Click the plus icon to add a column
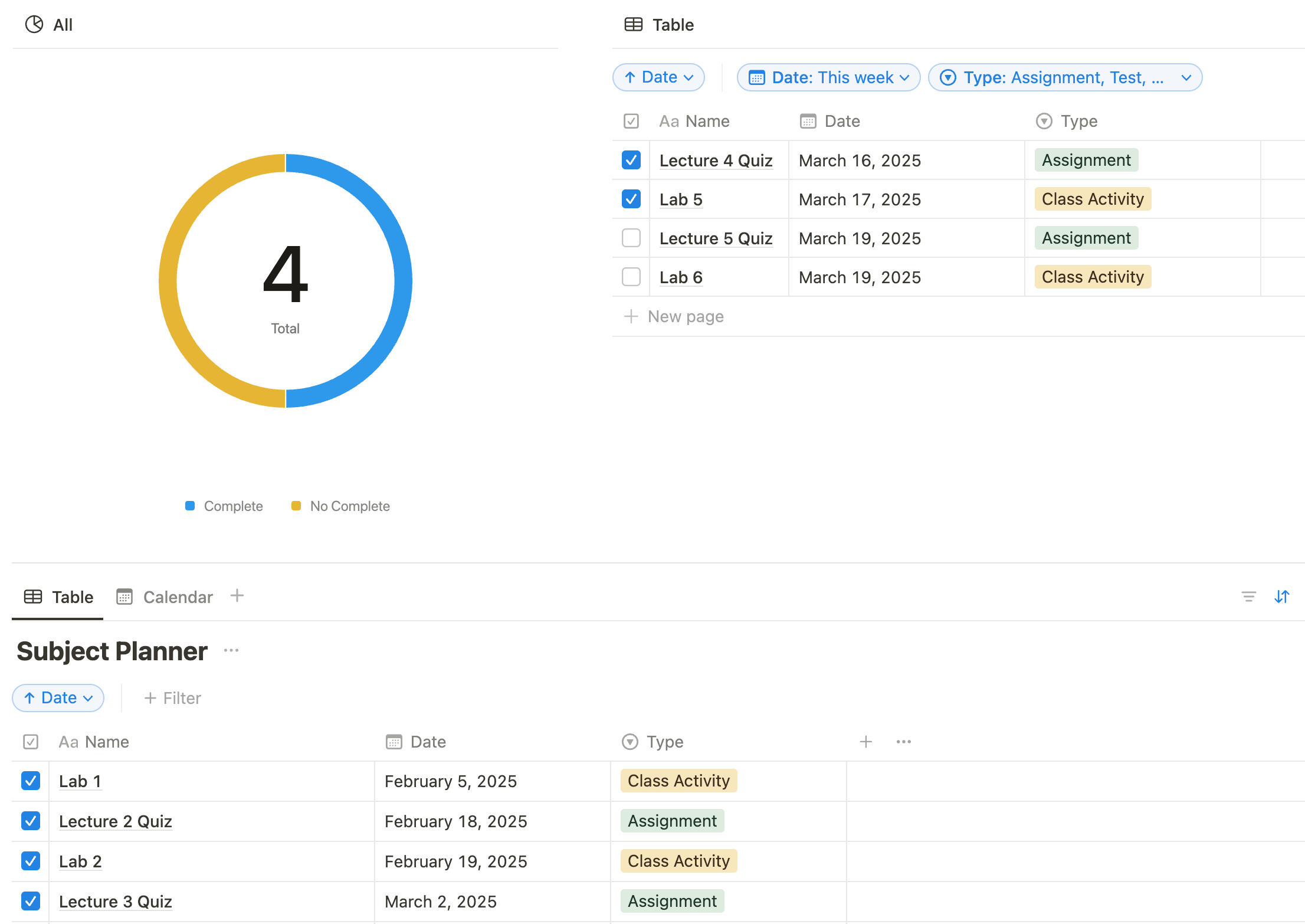The height and width of the screenshot is (924, 1305). coord(865,742)
